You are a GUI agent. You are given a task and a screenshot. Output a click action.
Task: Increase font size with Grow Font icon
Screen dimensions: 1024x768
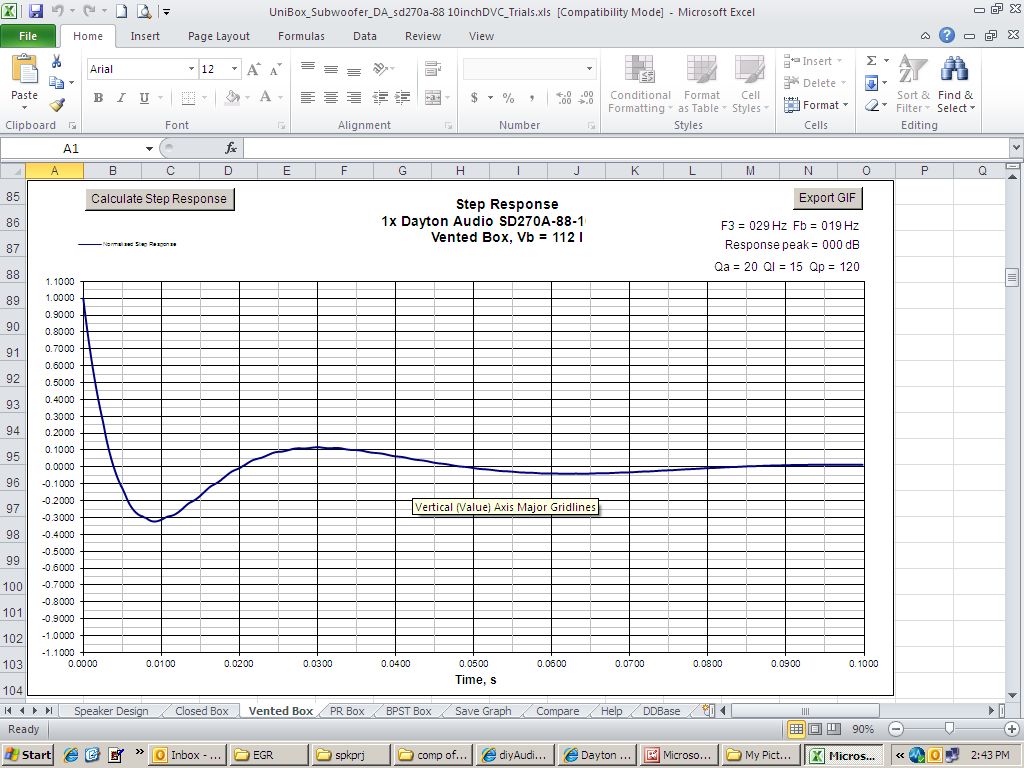point(253,69)
